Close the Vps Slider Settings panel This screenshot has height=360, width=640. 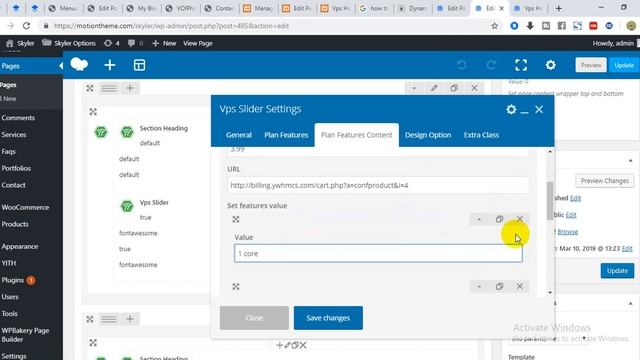click(x=539, y=109)
